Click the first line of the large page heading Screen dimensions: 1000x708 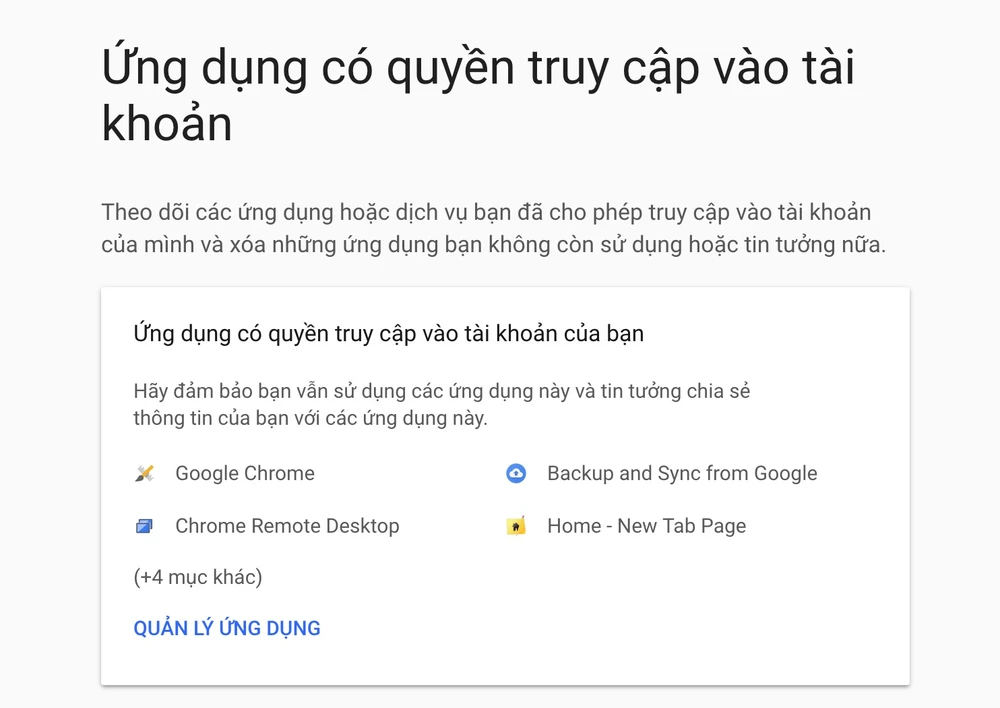478,70
